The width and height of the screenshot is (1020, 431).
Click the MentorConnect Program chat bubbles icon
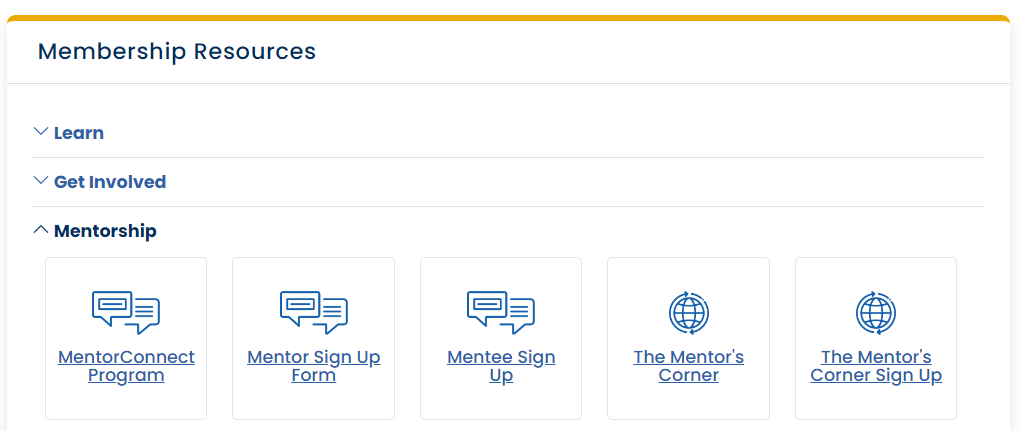click(x=126, y=313)
